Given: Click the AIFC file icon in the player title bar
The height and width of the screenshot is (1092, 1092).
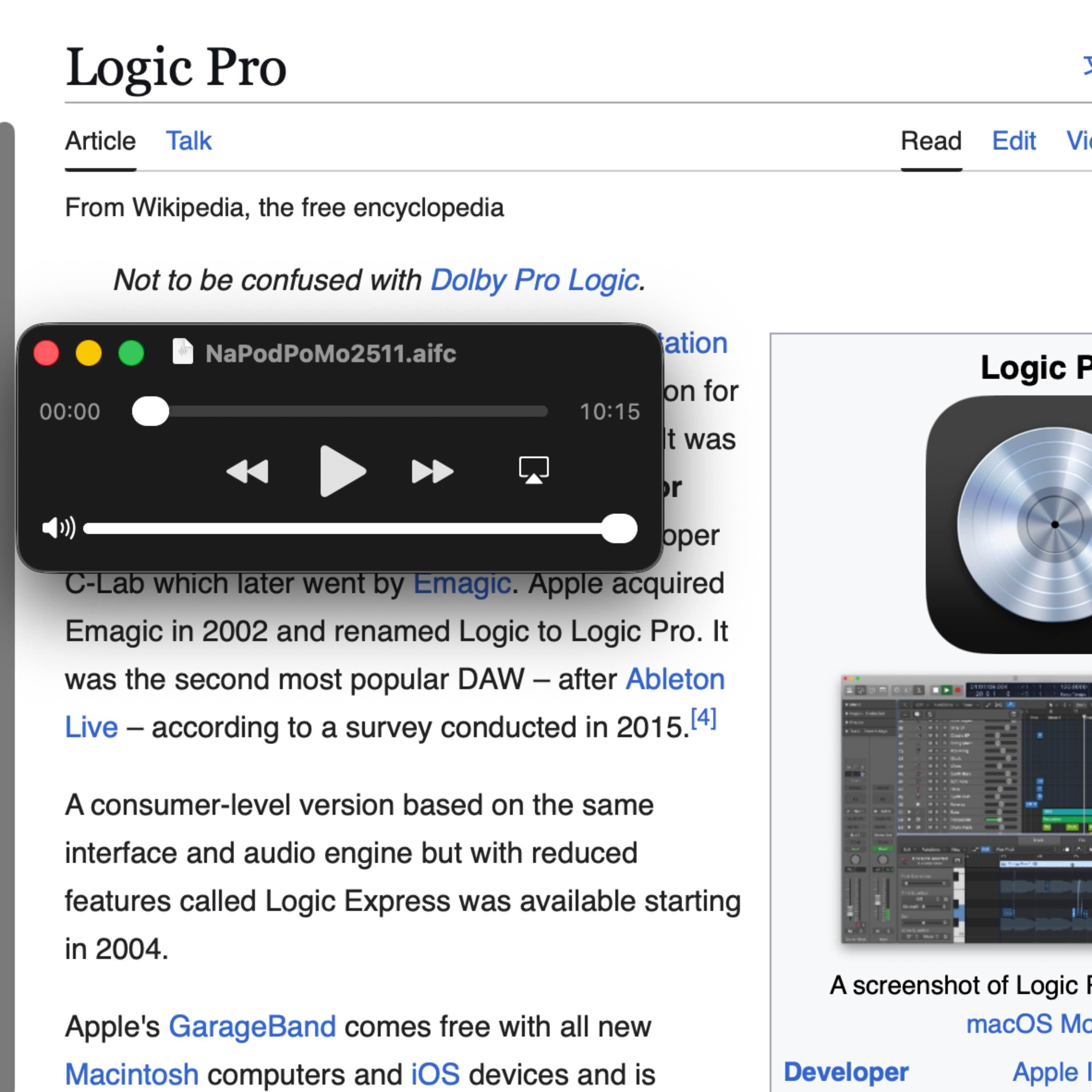Looking at the screenshot, I should pos(182,351).
